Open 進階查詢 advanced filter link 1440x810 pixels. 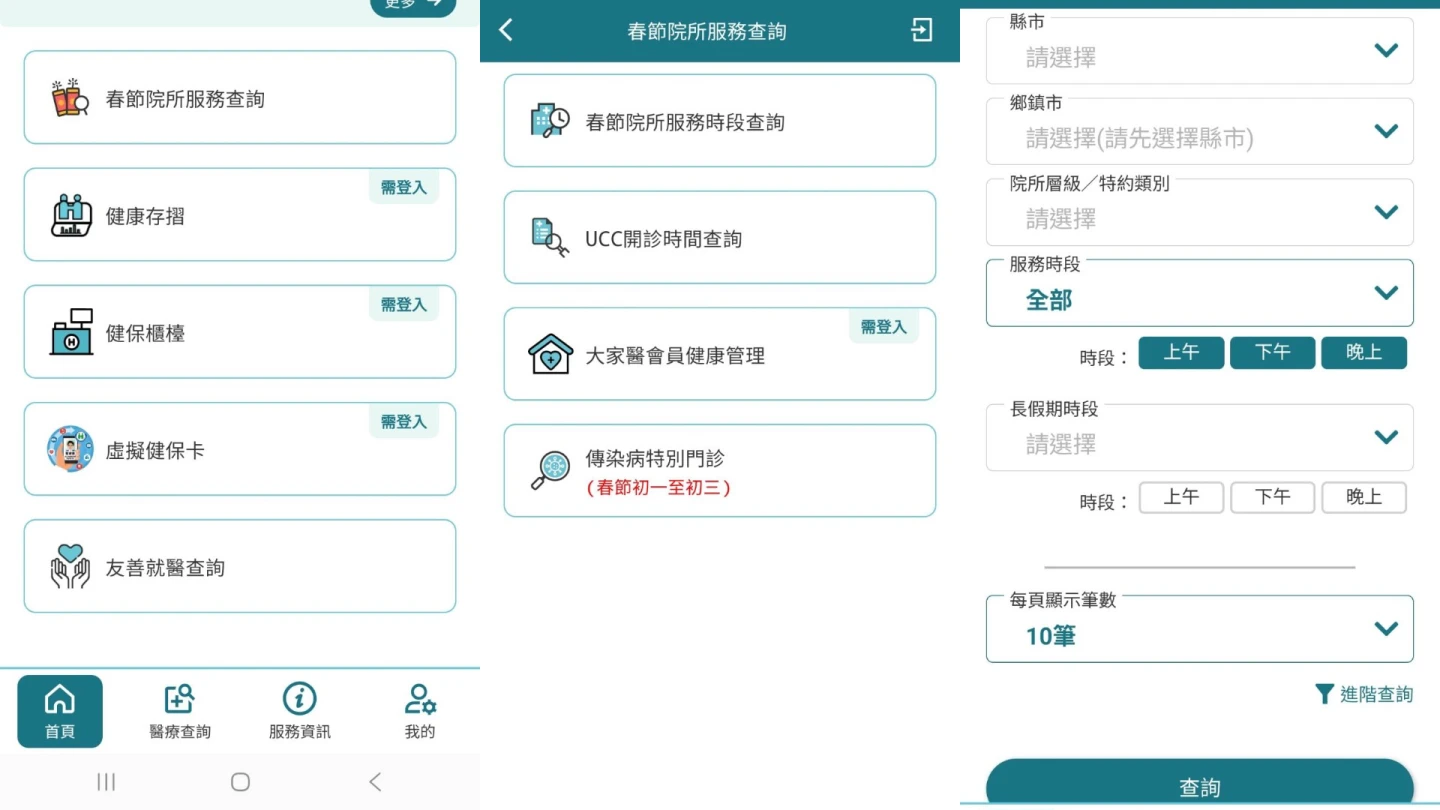1364,694
